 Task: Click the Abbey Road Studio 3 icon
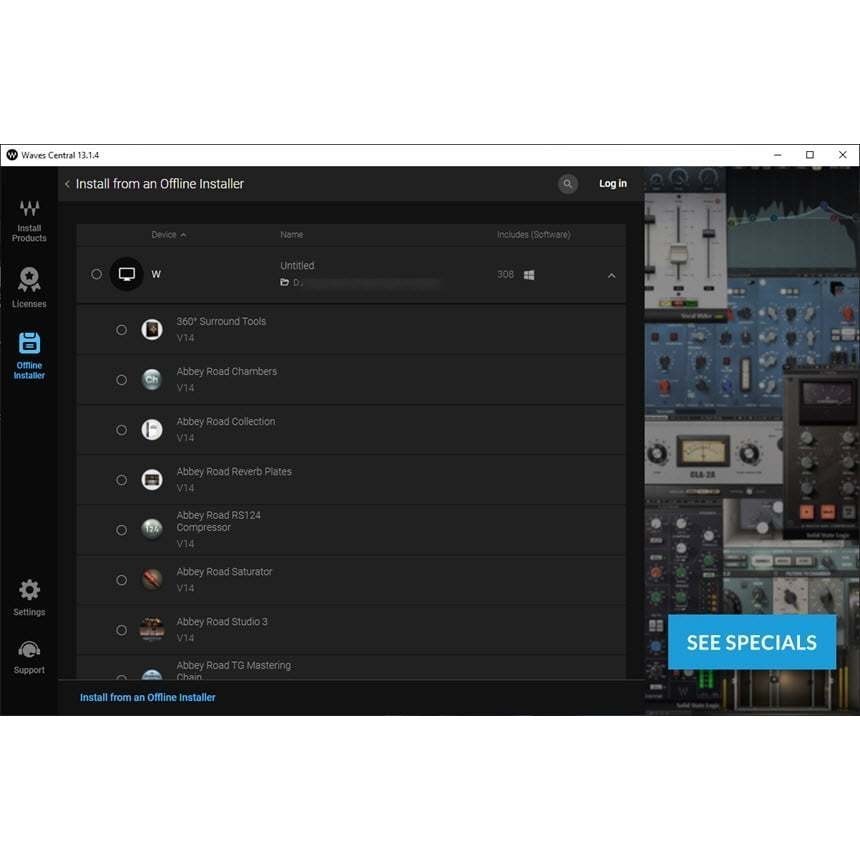[x=152, y=630]
